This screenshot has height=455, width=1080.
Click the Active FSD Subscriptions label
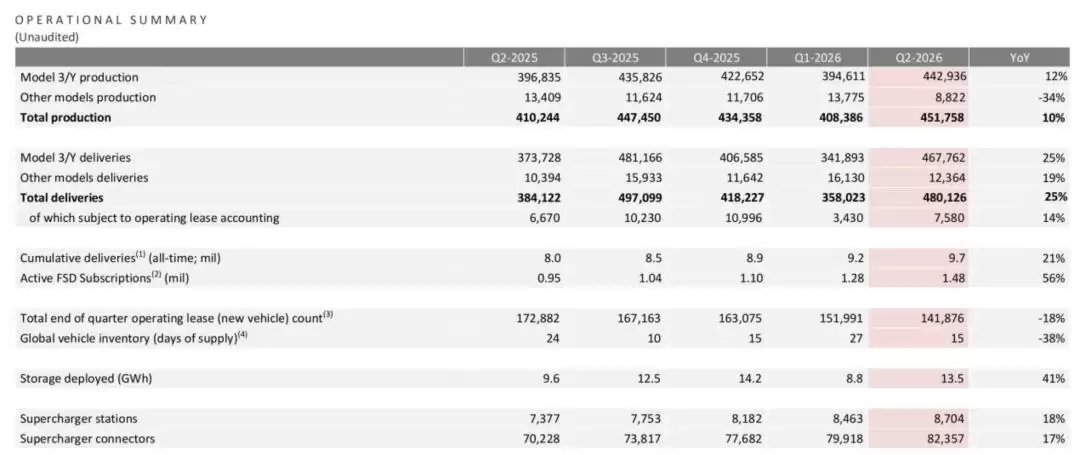(x=105, y=278)
